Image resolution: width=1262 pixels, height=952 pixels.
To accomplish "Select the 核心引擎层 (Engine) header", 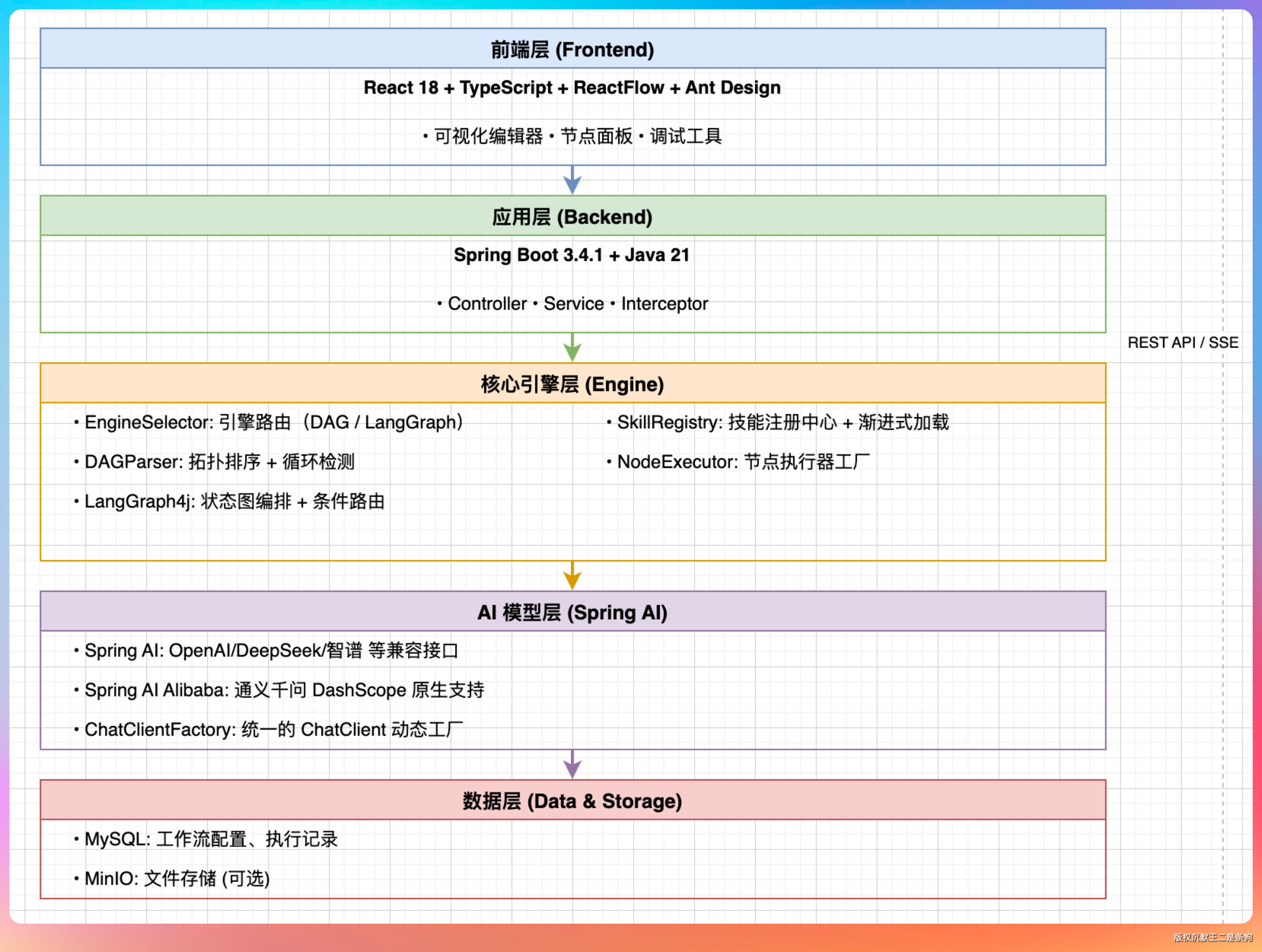I will click(572, 384).
